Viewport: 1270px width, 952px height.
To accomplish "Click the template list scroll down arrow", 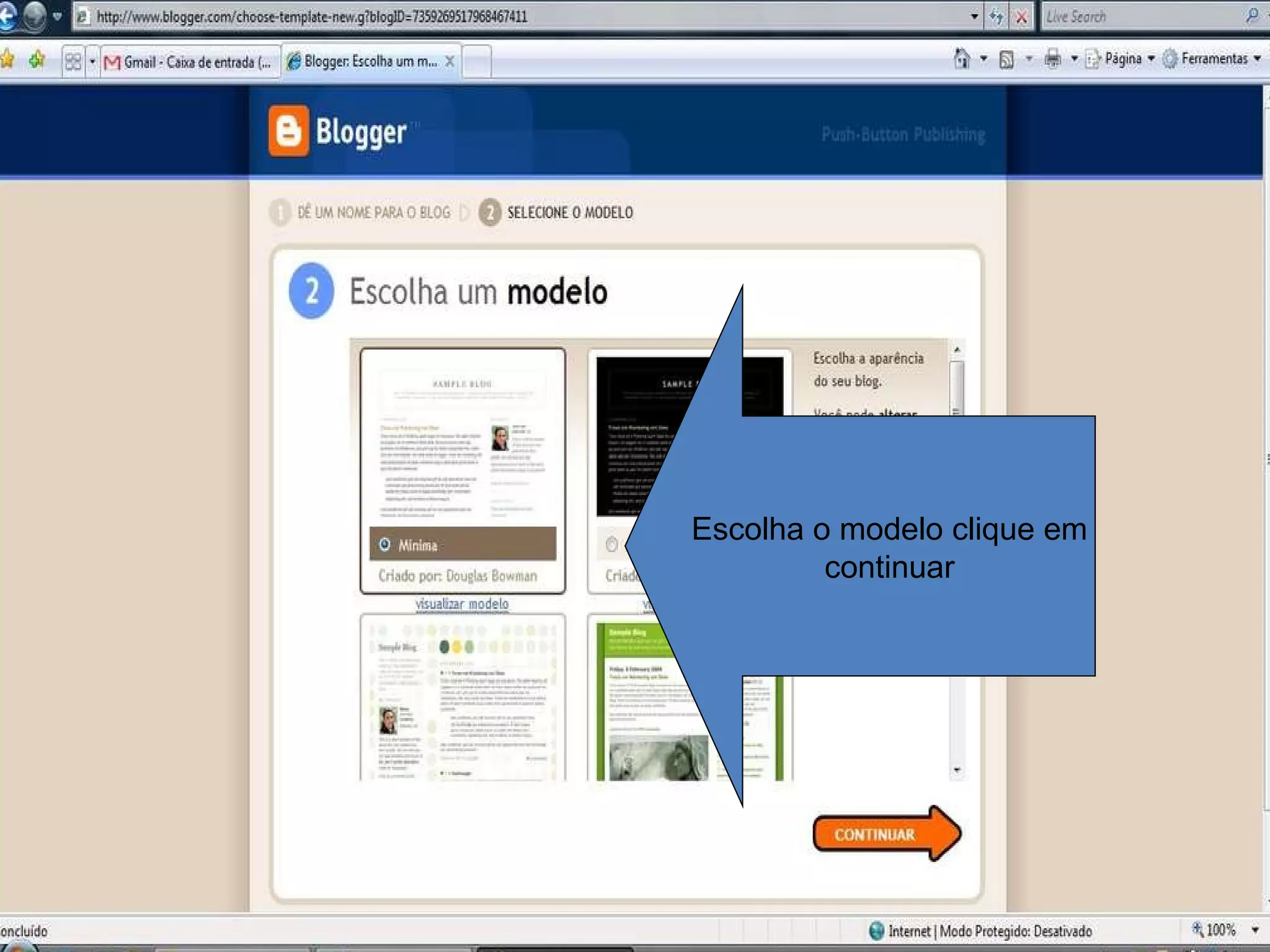I will 957,770.
